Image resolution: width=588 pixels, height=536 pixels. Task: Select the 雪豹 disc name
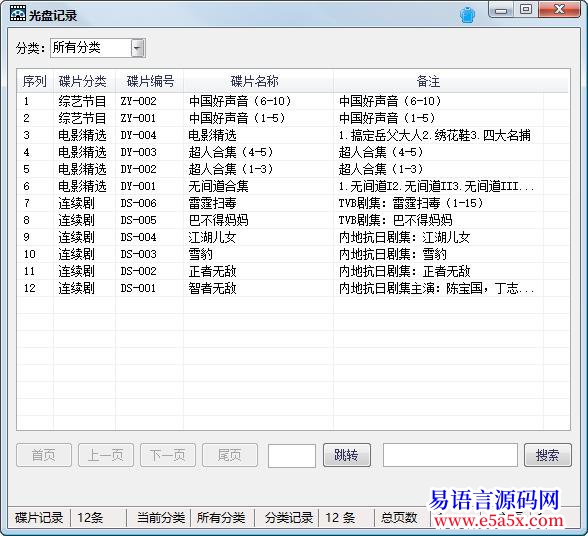(x=201, y=254)
